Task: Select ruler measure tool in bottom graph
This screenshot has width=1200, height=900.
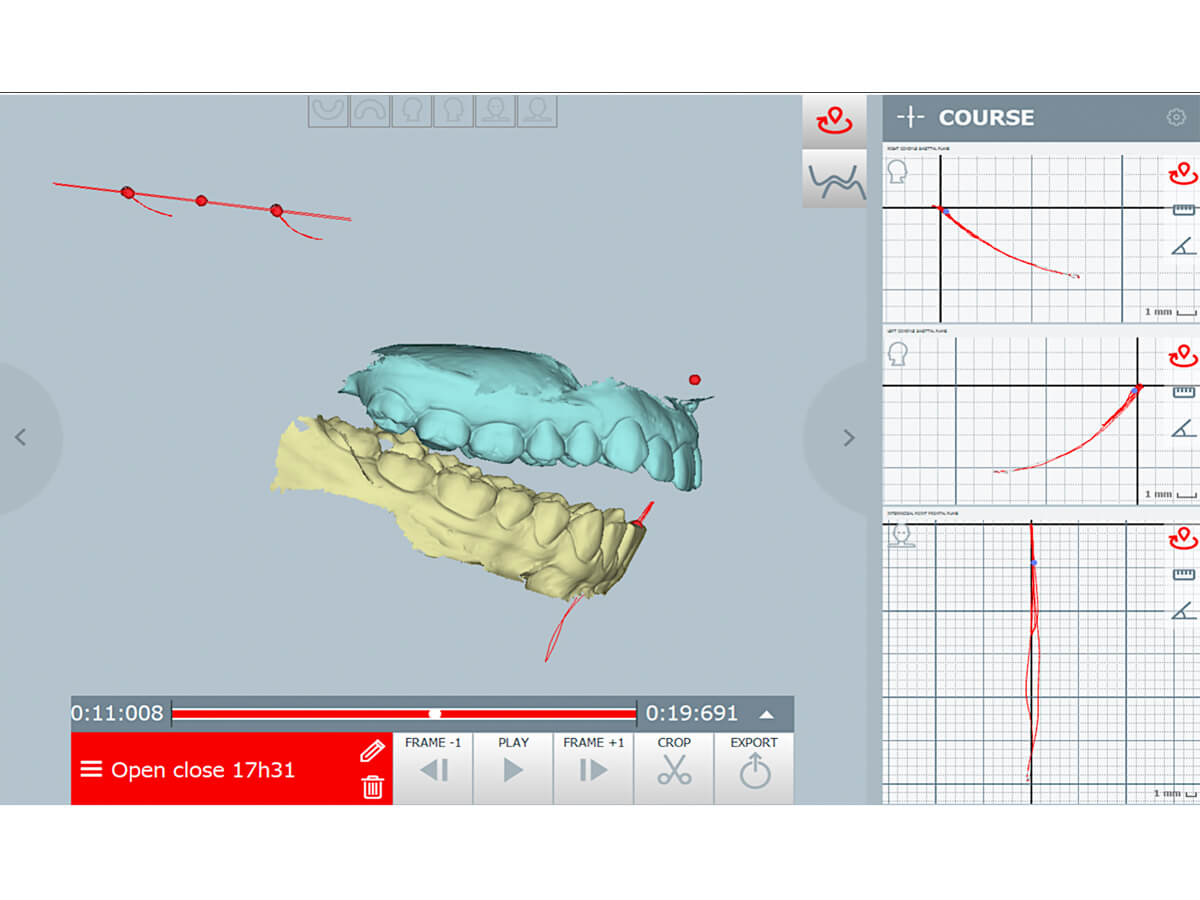Action: tap(1184, 575)
